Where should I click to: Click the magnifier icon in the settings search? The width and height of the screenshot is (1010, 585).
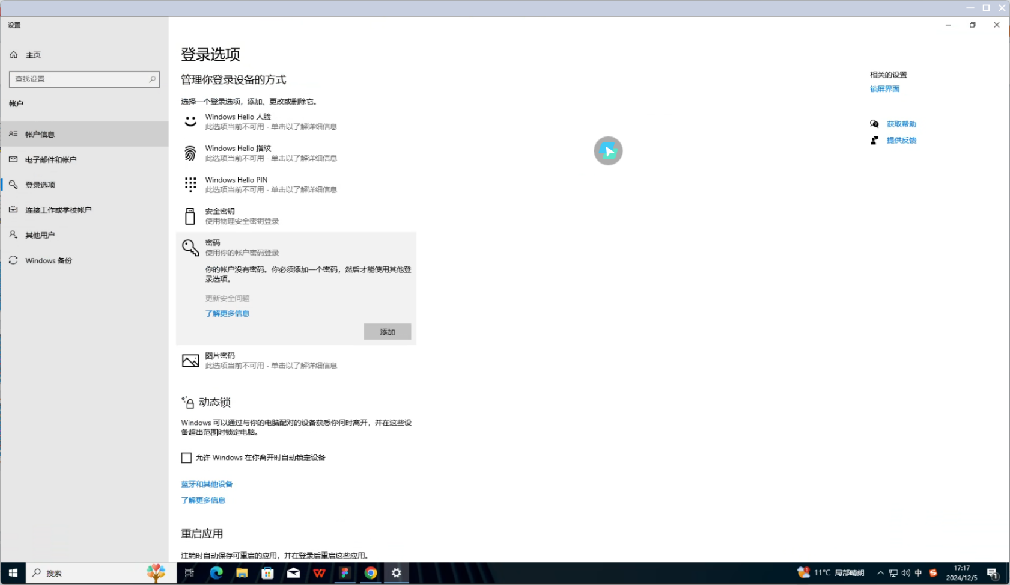coord(153,79)
